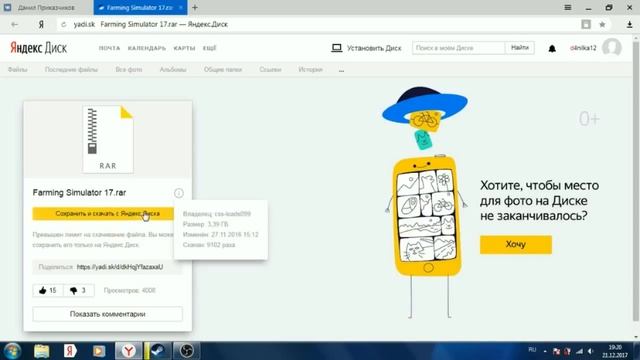Click the RU language indicator
The height and width of the screenshot is (360, 640).
coord(532,350)
